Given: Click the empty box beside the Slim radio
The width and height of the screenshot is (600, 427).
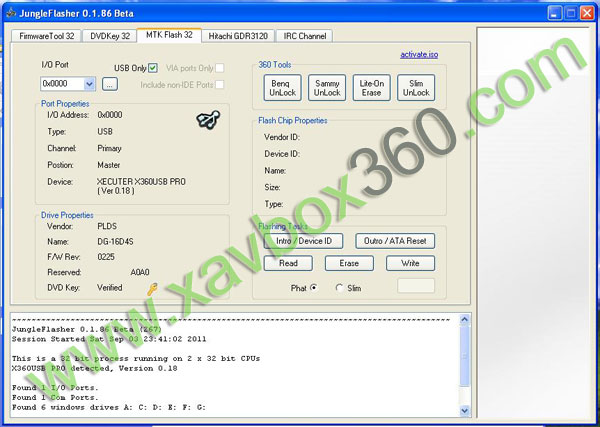Looking at the screenshot, I should coord(416,286).
